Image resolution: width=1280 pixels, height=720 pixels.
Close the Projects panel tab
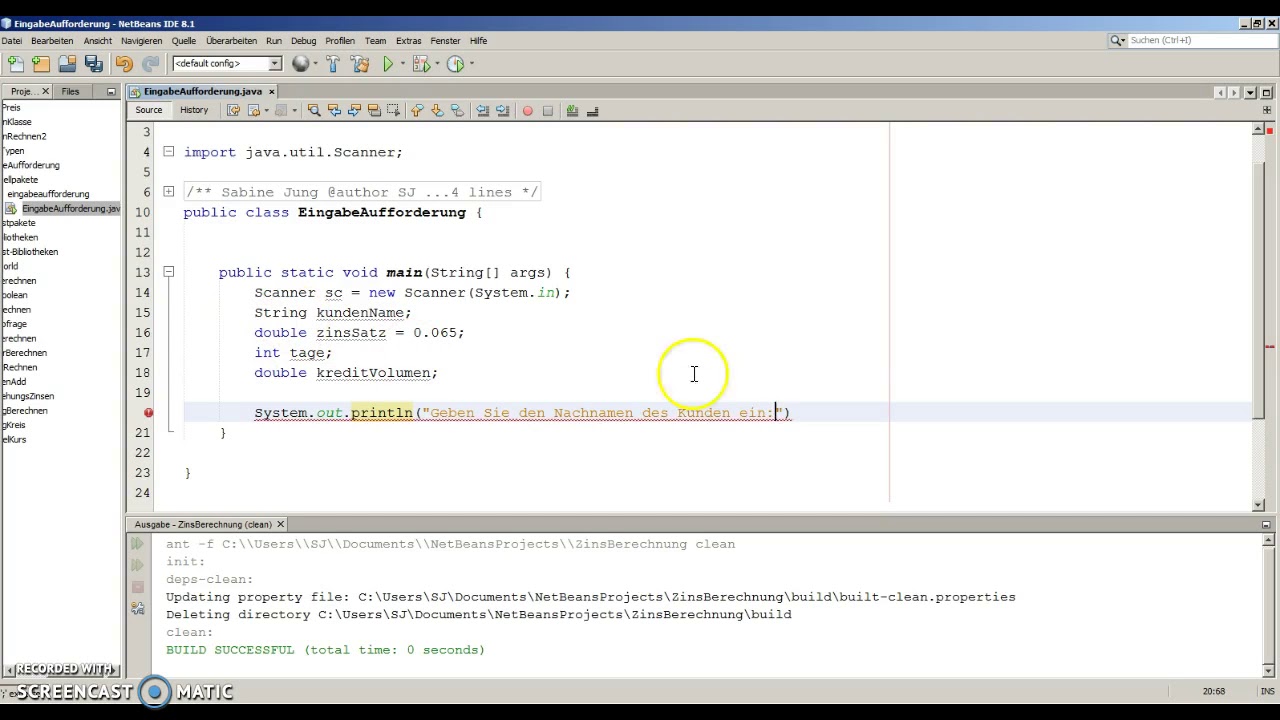click(x=45, y=91)
